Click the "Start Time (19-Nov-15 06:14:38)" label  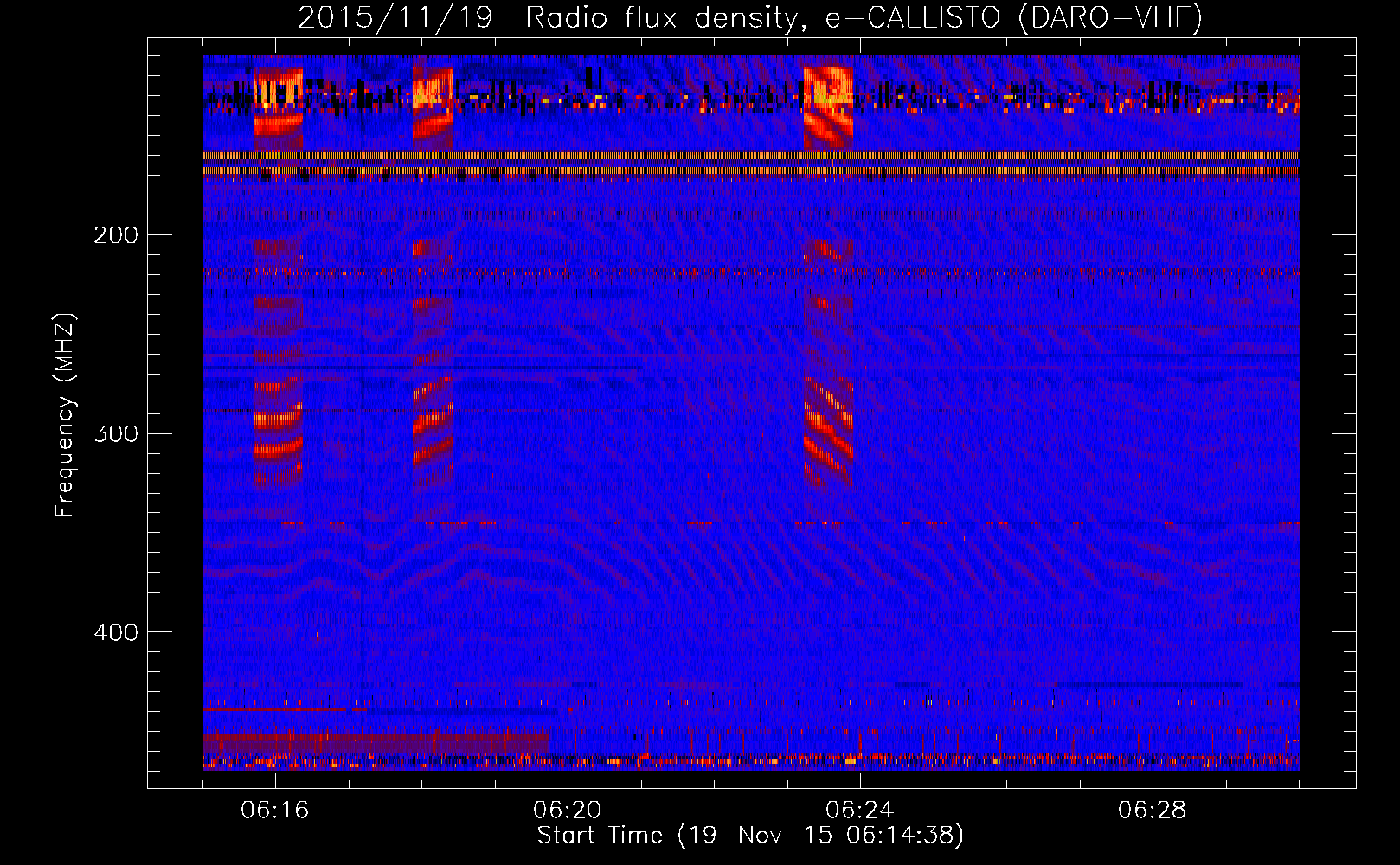[x=751, y=836]
